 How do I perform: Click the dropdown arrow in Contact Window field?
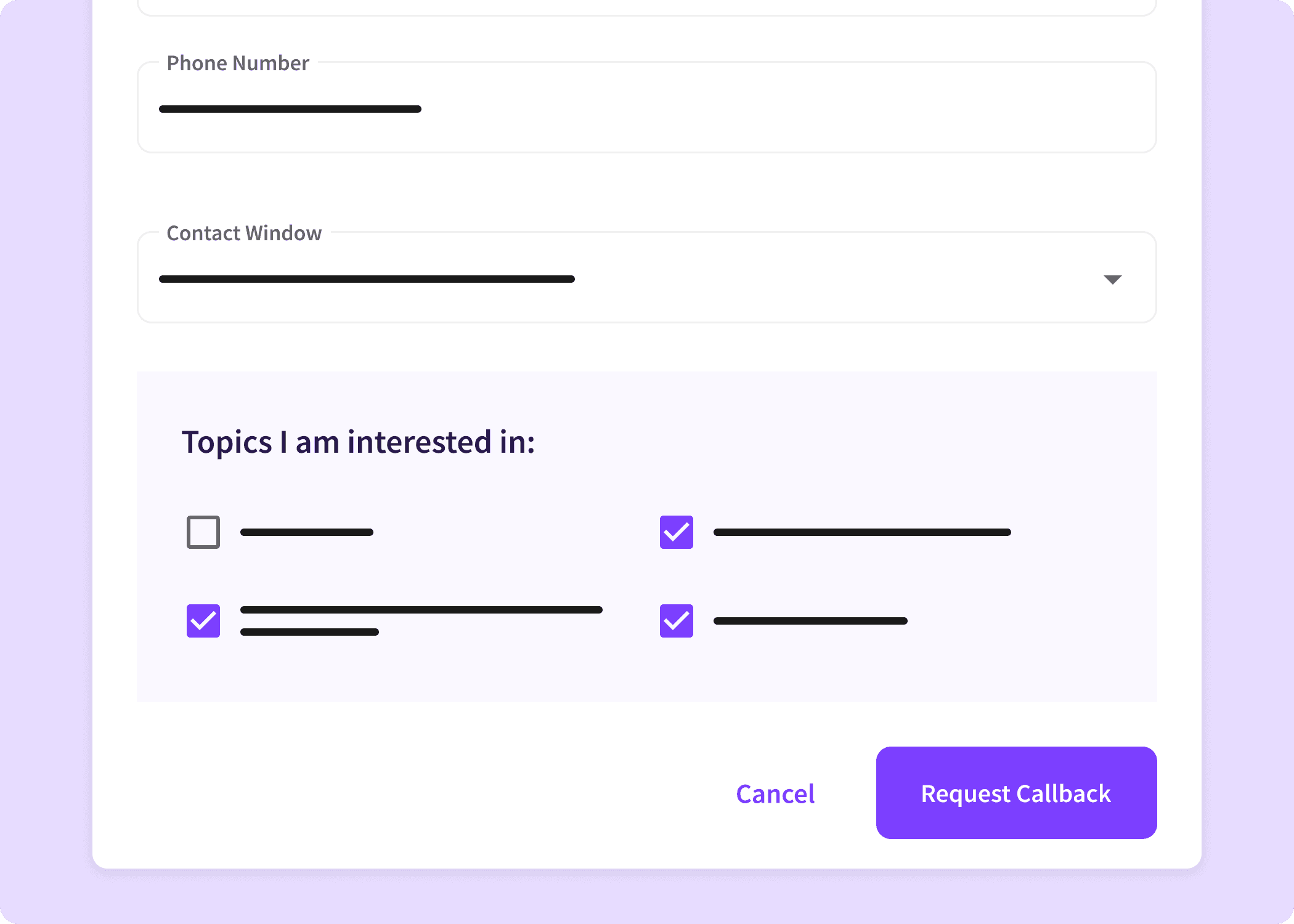(1113, 279)
